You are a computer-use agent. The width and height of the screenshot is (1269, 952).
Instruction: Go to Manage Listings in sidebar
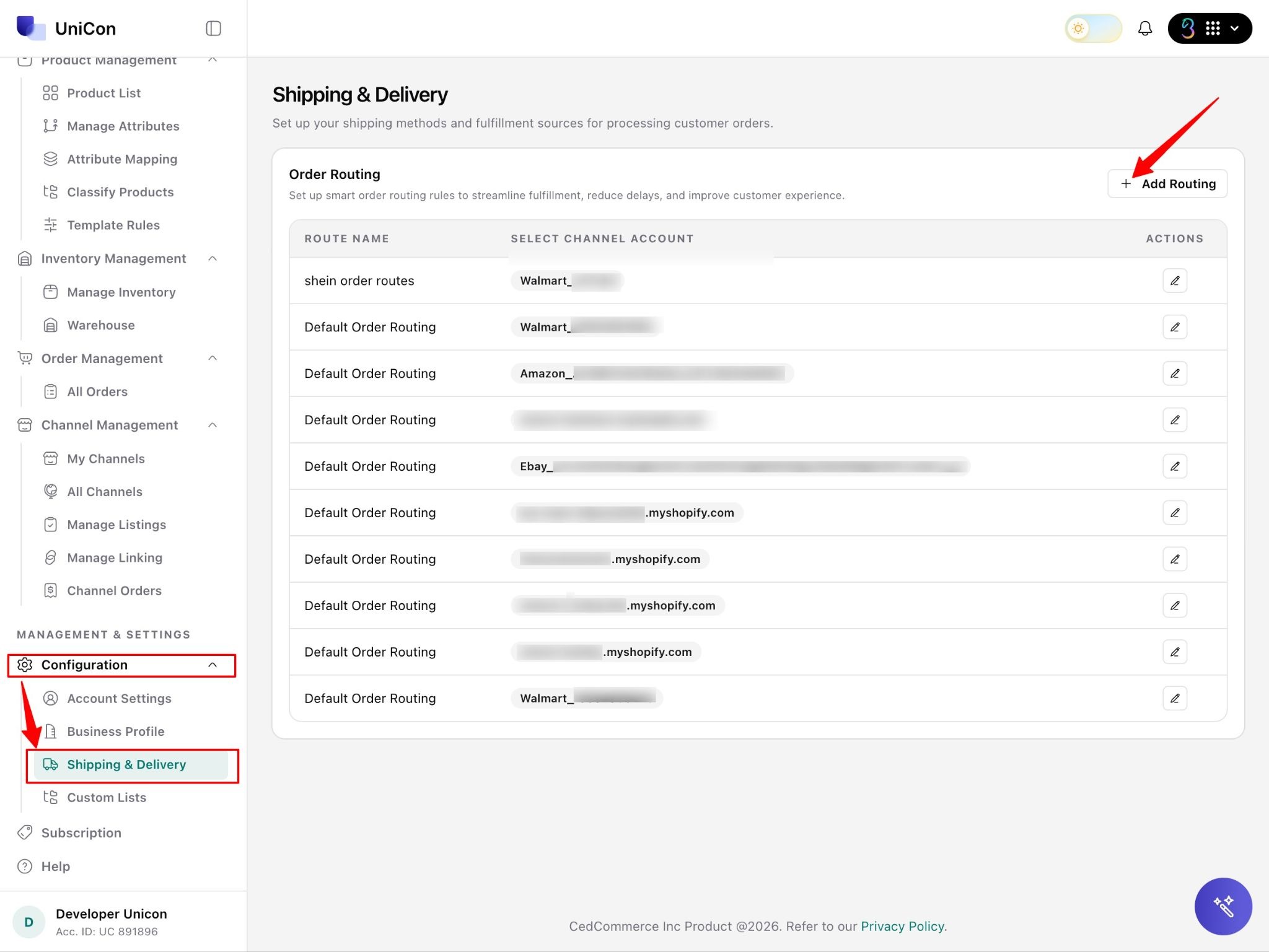click(116, 525)
